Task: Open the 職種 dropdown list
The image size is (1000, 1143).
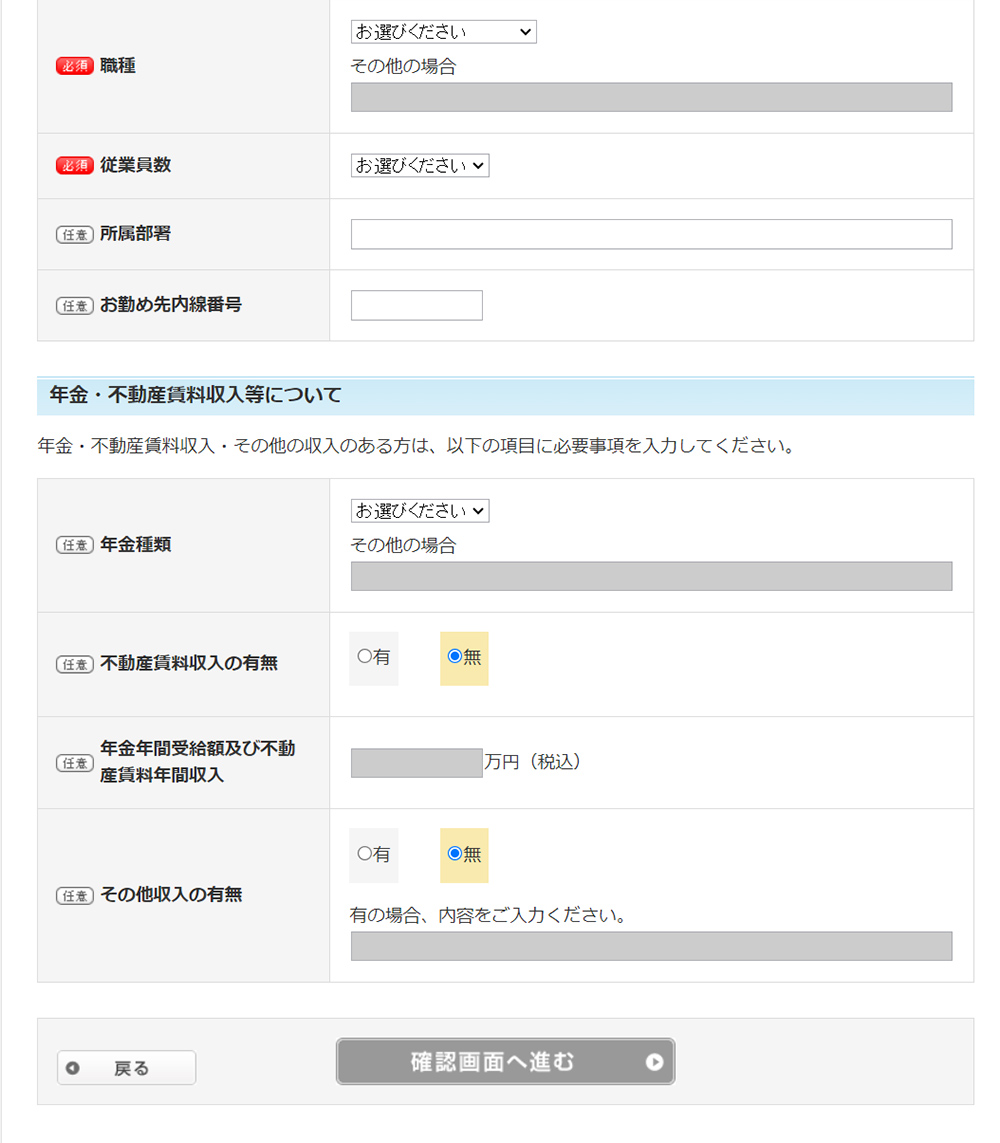Action: point(443,32)
